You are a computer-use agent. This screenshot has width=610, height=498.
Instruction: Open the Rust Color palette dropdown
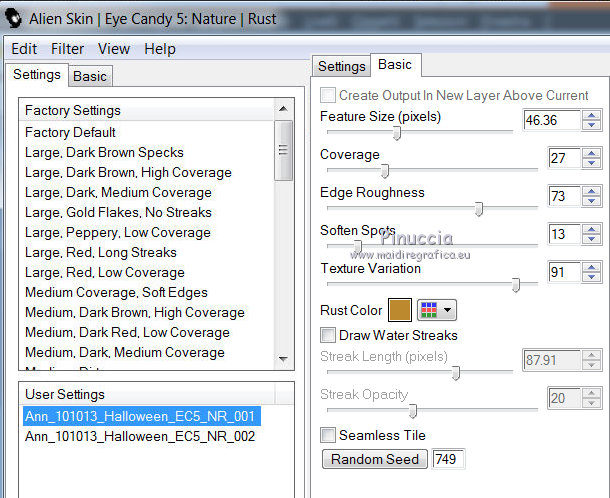pos(436,310)
